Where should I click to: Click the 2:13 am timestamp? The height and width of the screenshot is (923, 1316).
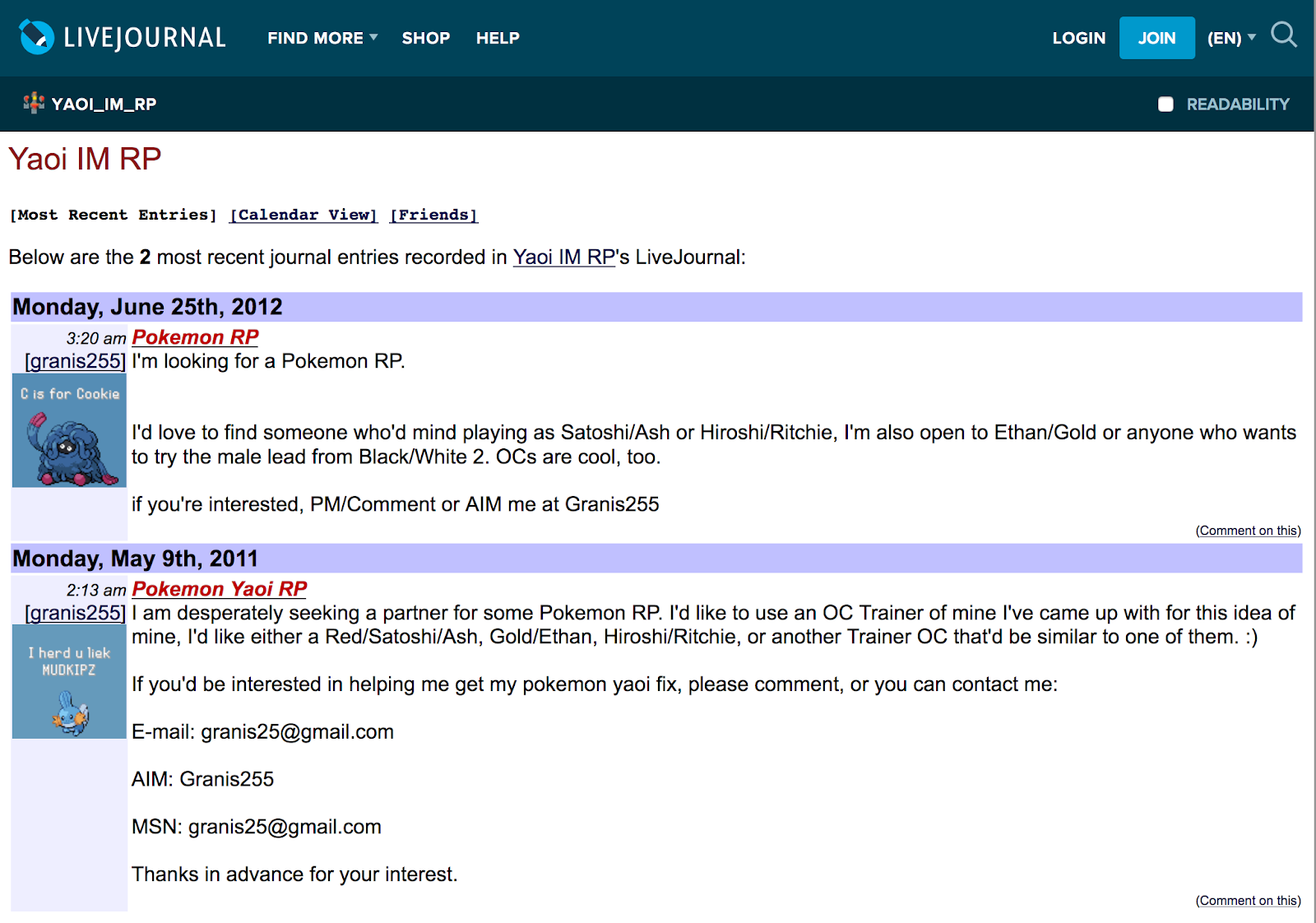[x=96, y=590]
